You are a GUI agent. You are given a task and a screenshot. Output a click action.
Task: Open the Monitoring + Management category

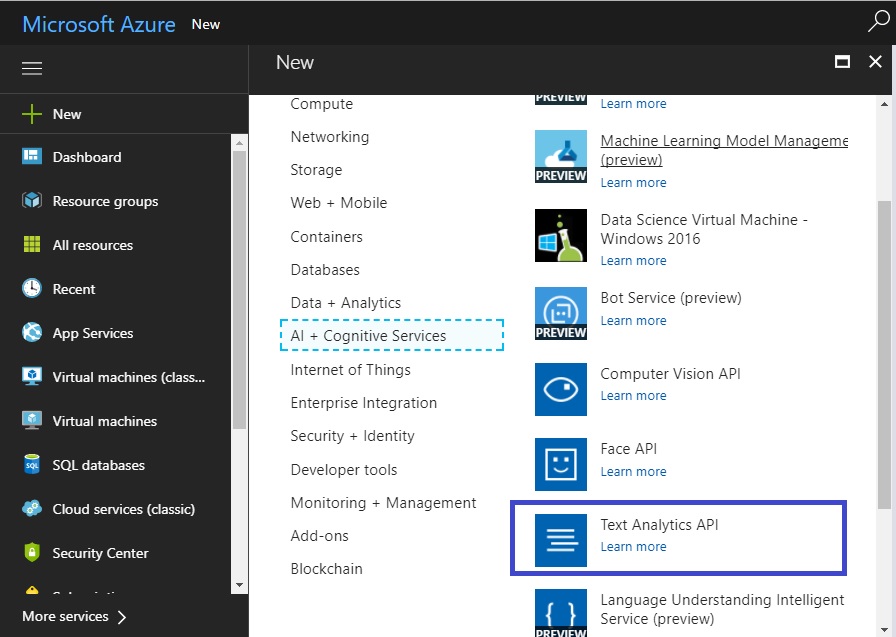(x=383, y=503)
